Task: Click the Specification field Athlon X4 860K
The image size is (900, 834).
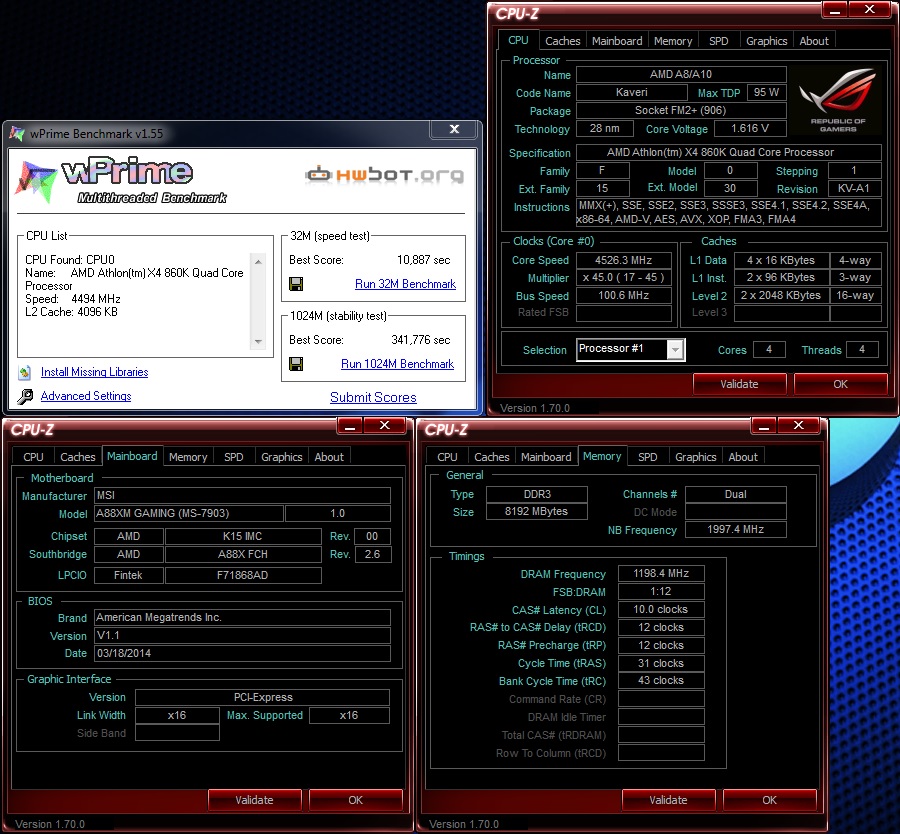Action: point(728,152)
